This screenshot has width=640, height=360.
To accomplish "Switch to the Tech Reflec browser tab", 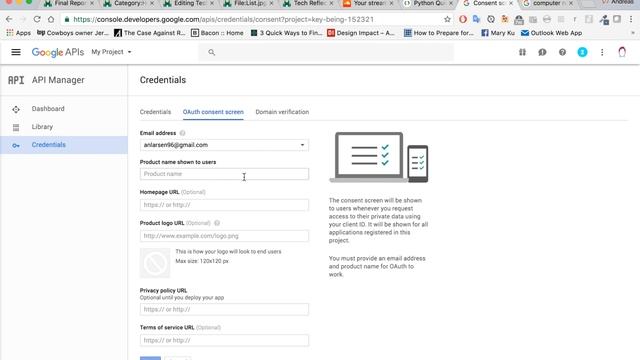I will click(x=309, y=3).
